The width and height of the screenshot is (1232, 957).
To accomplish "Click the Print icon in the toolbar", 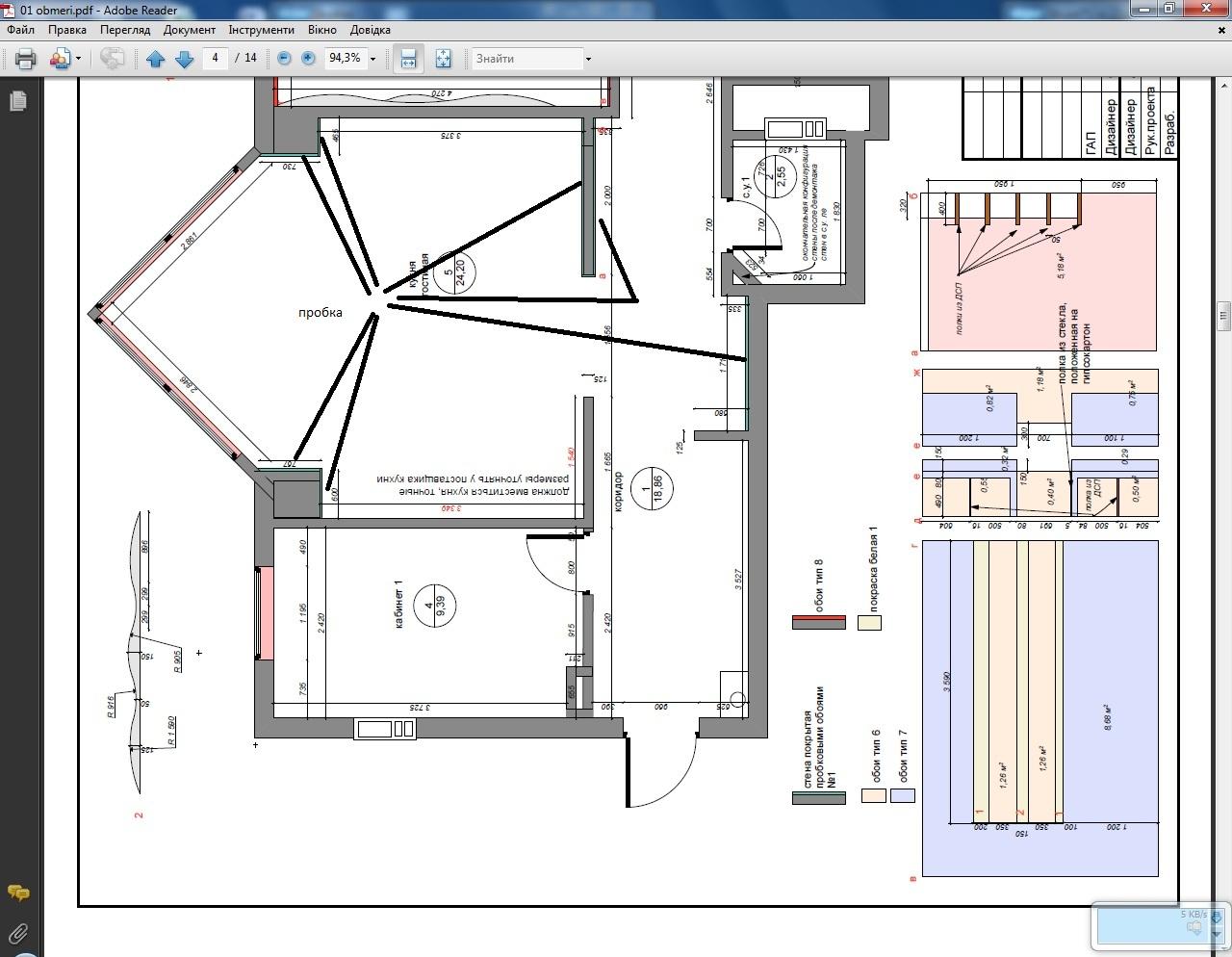I will point(26,59).
